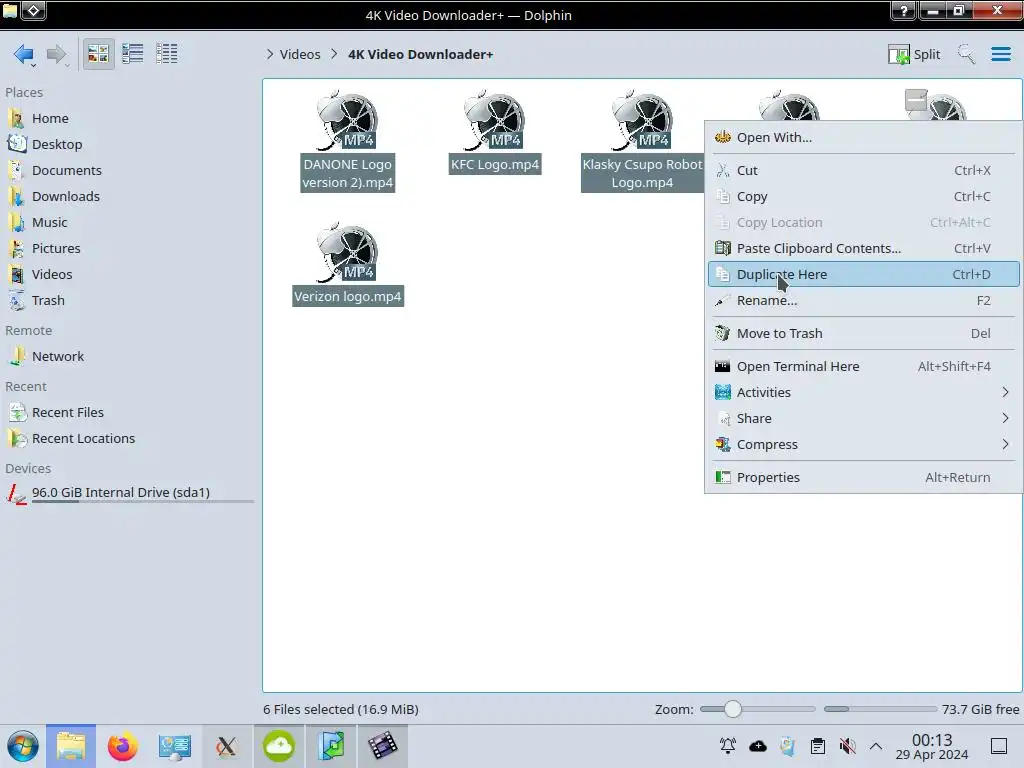
Task: Open the film clapper video taskbar app
Action: [x=383, y=746]
